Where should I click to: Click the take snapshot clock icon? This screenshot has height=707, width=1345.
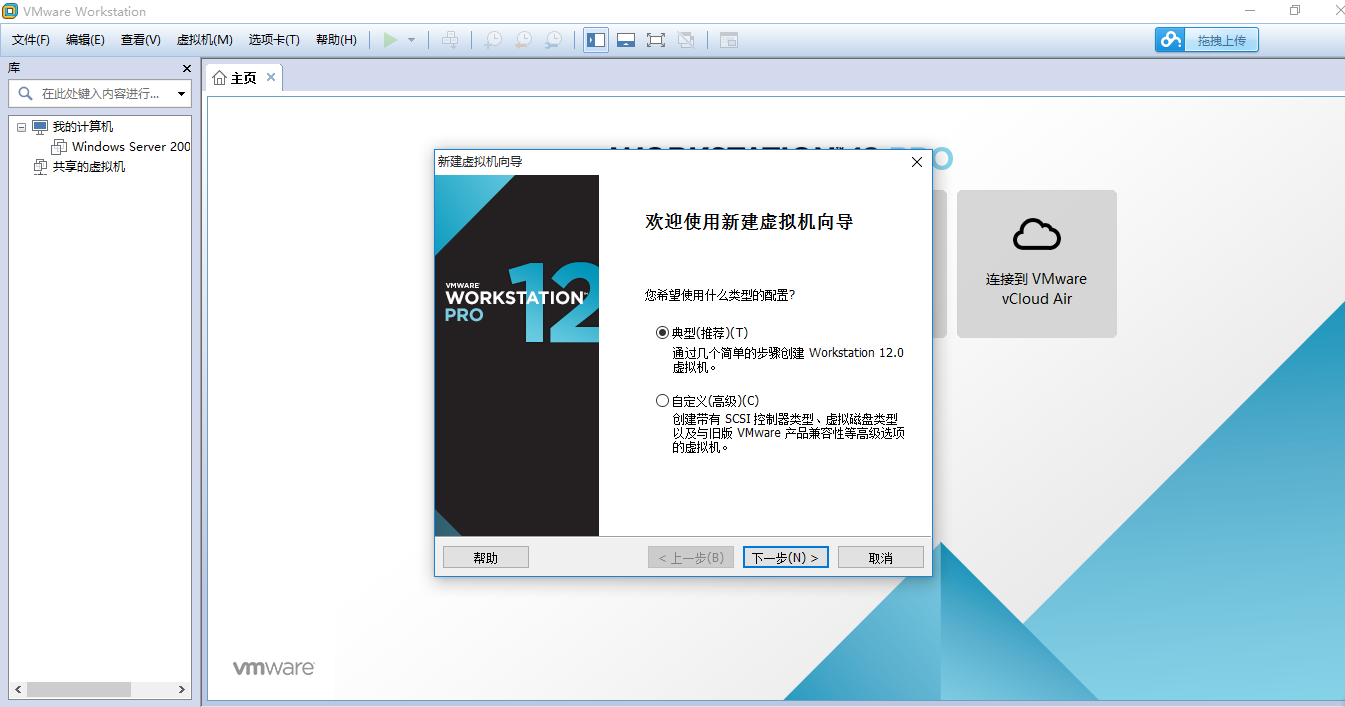tap(493, 40)
